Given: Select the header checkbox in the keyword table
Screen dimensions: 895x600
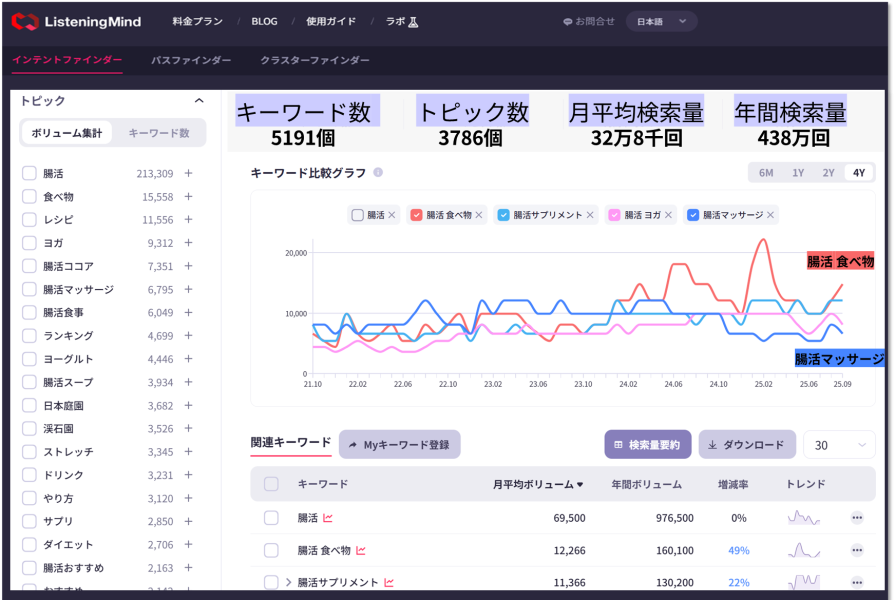Looking at the screenshot, I should click(270, 483).
